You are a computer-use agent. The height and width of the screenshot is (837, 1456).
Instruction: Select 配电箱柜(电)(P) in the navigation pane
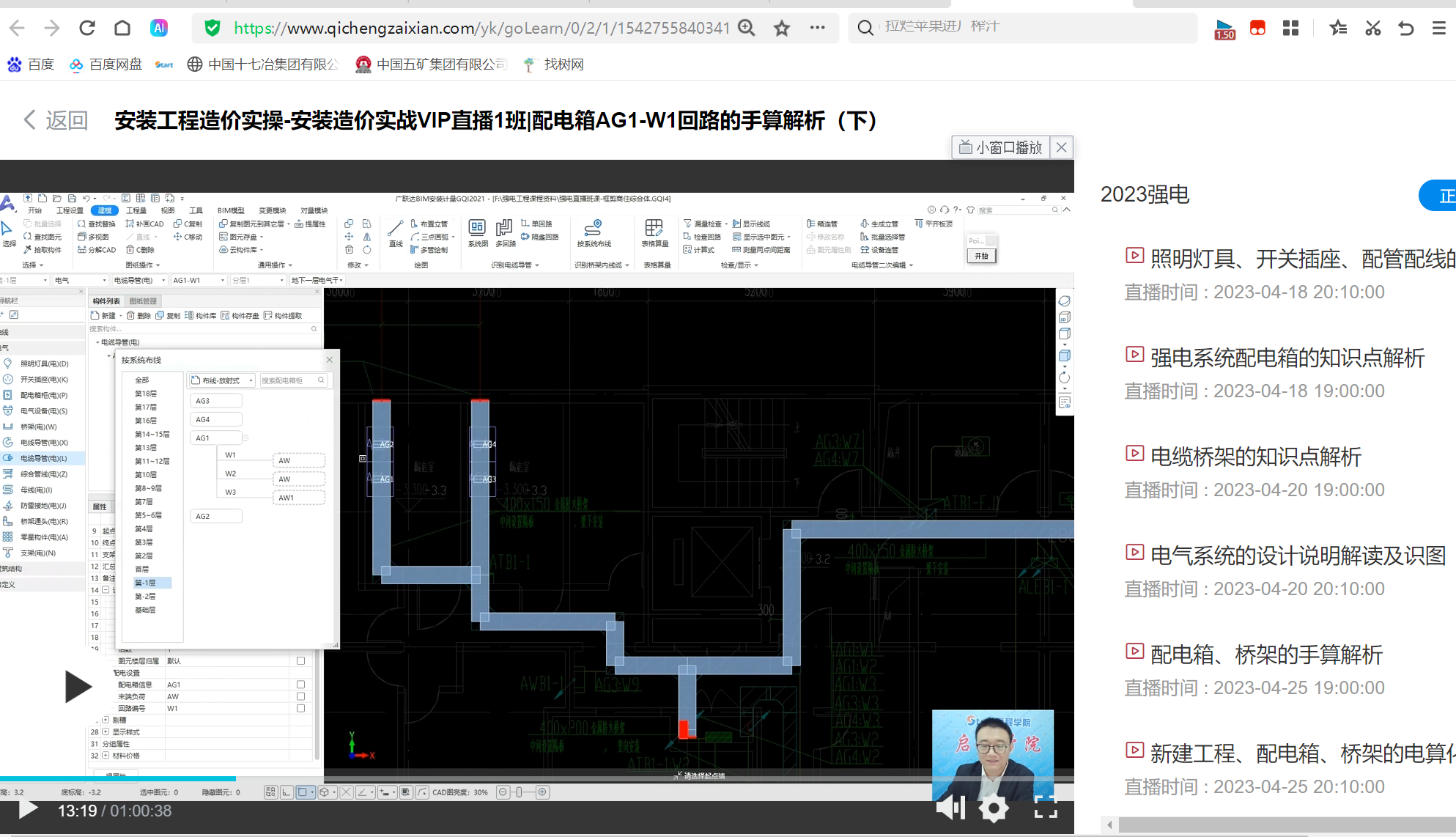point(44,395)
